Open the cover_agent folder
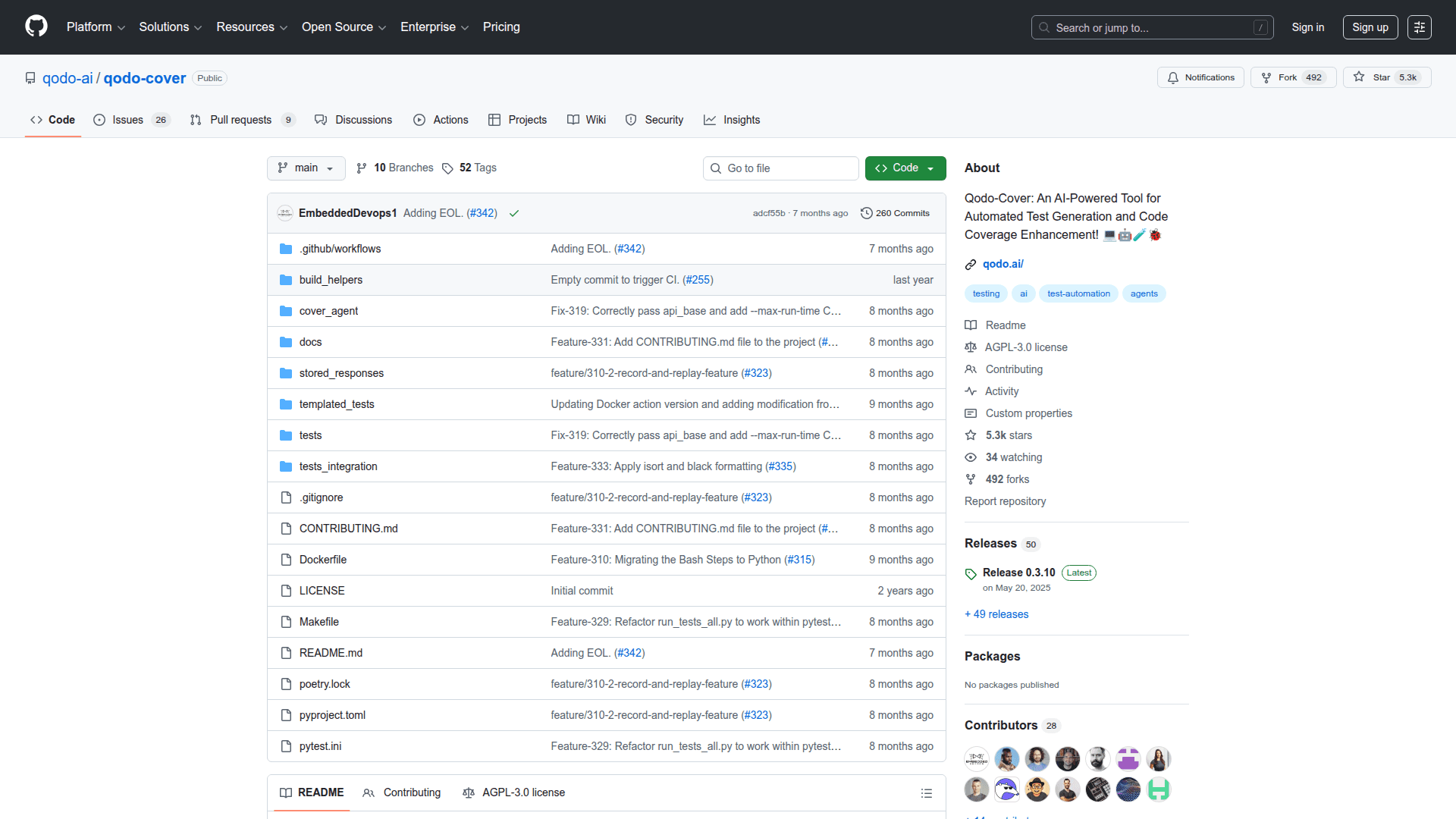 coord(328,311)
